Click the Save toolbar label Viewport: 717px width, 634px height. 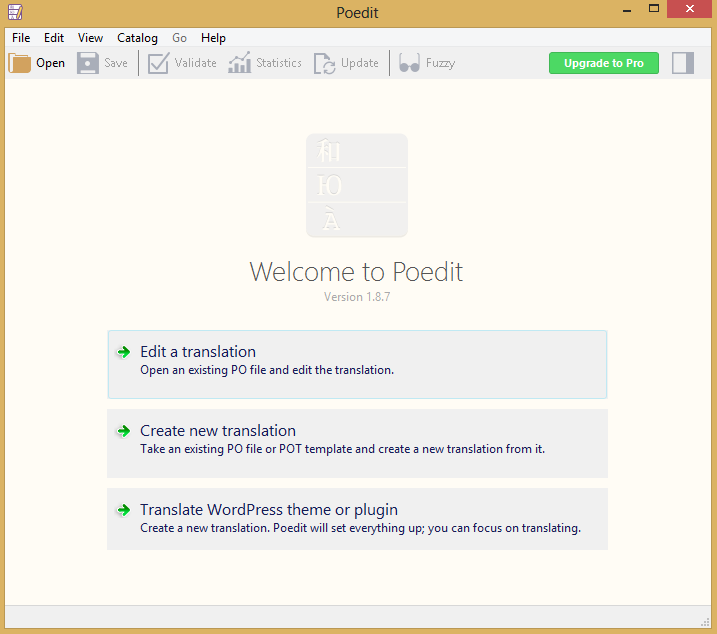[116, 63]
